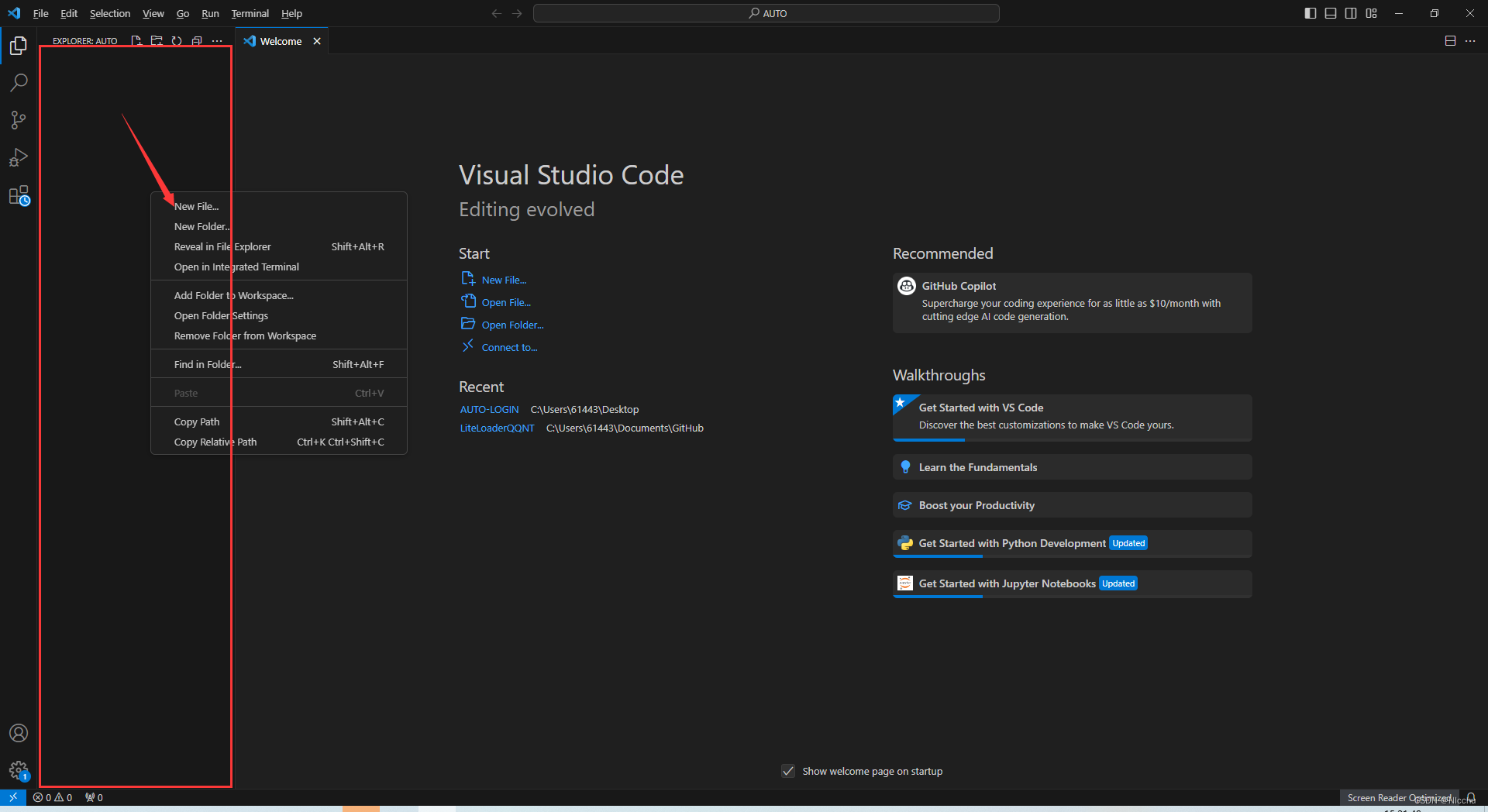Image resolution: width=1488 pixels, height=812 pixels.
Task: Open Get Started with Jupyter Notebooks walkthrough
Action: 1072,583
